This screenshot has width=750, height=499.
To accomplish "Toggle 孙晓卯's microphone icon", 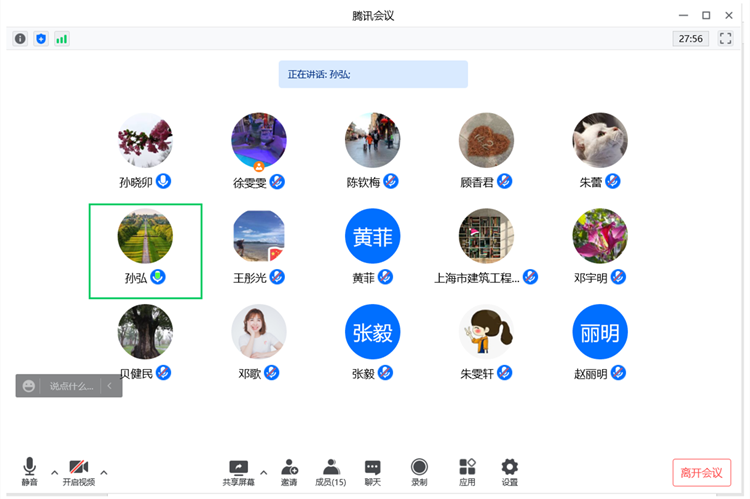I will [164, 181].
